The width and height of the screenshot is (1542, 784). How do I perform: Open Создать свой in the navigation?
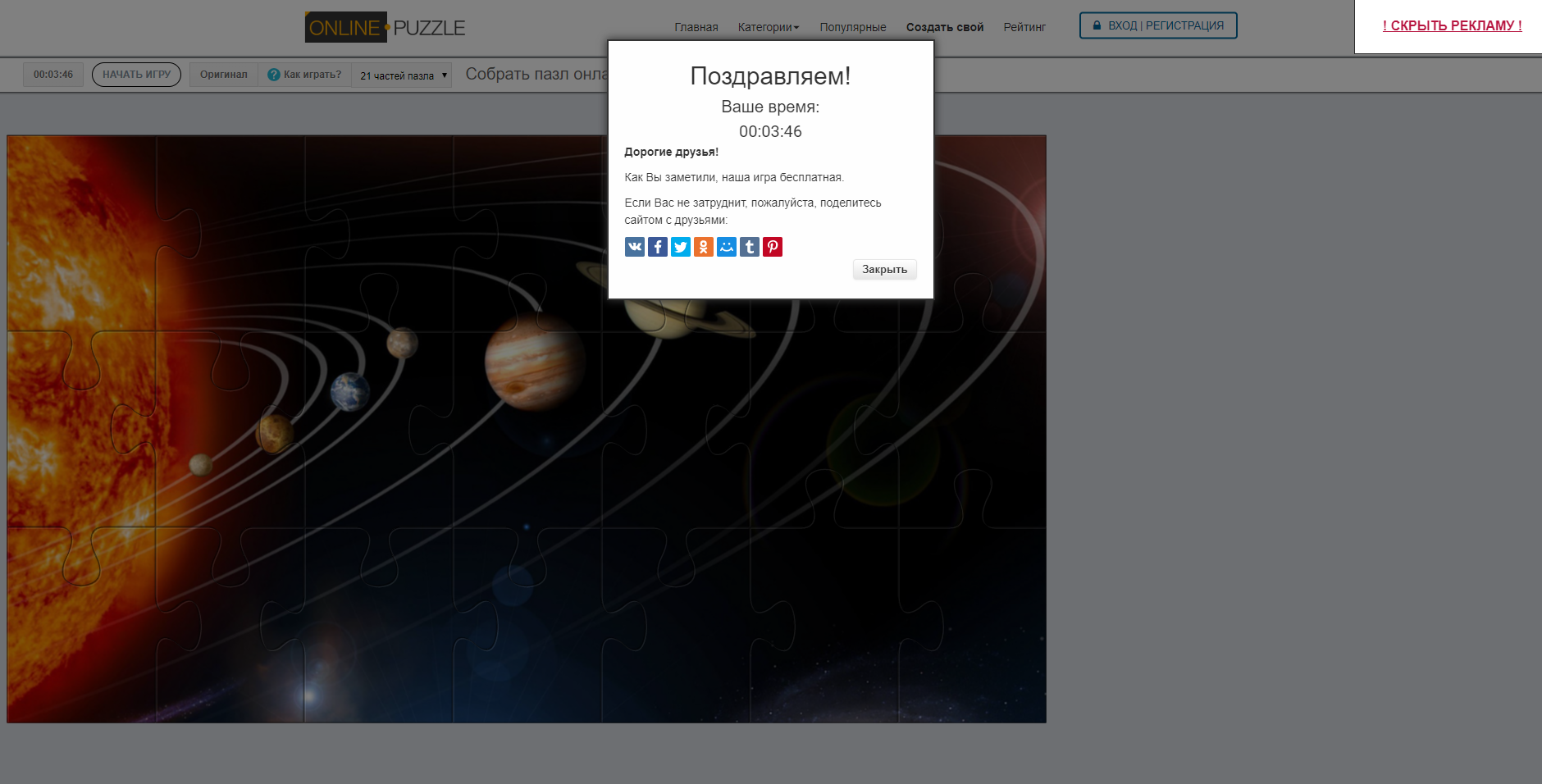pyautogui.click(x=945, y=27)
